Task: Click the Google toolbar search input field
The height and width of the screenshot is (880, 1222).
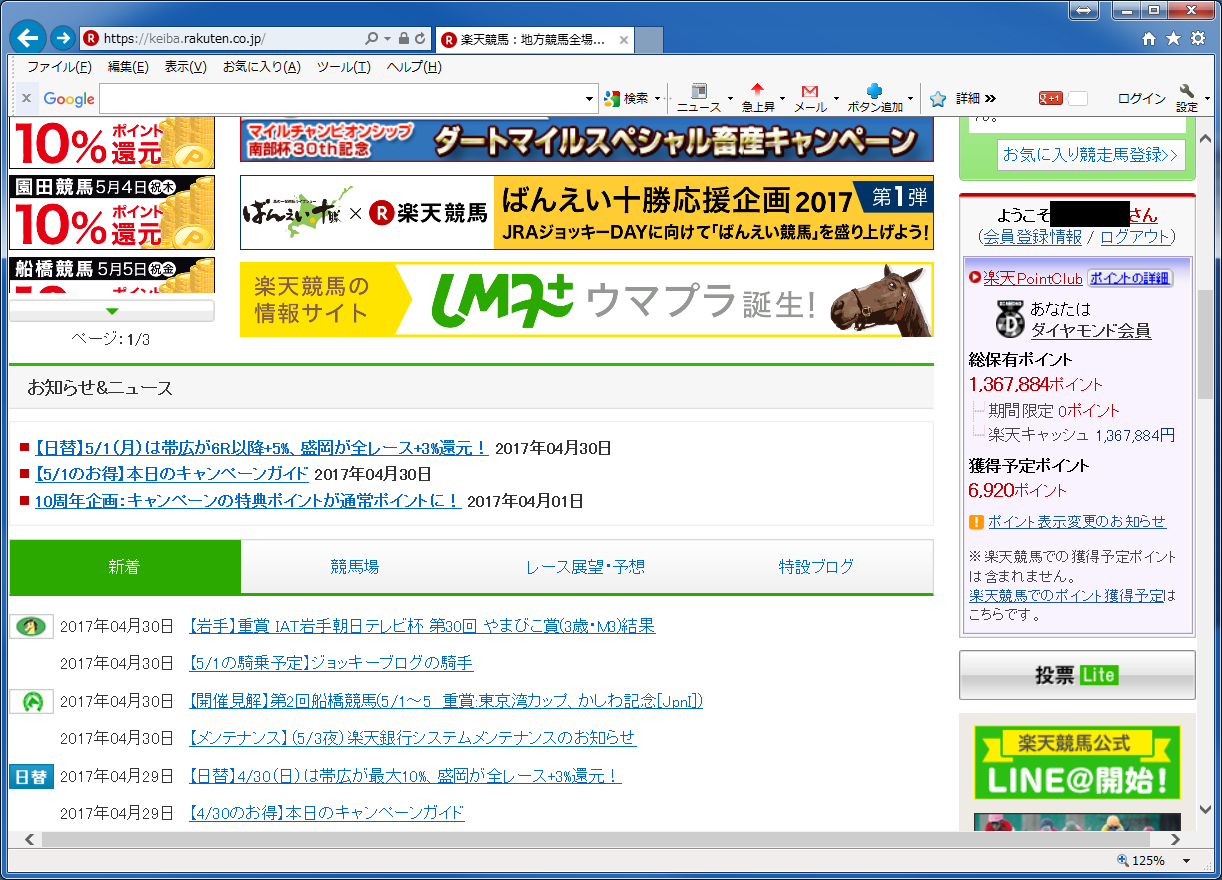Action: [x=341, y=98]
